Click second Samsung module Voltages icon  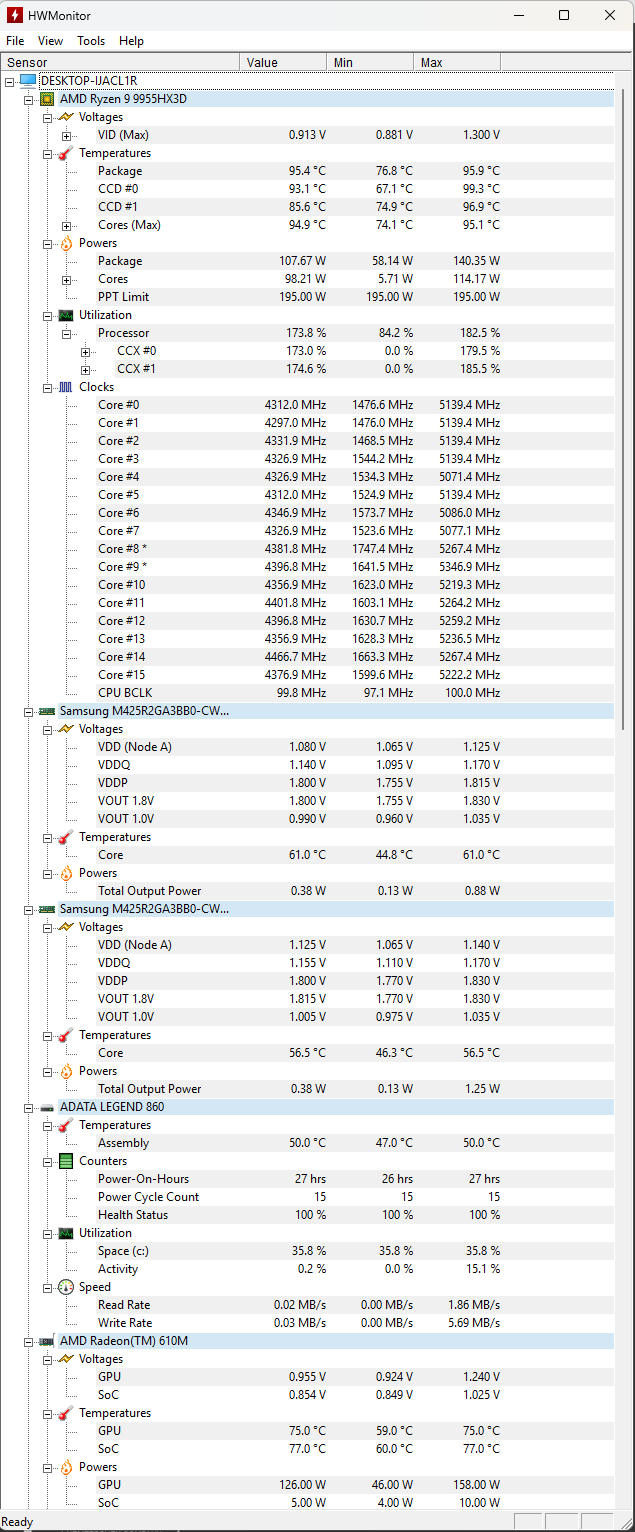click(66, 927)
